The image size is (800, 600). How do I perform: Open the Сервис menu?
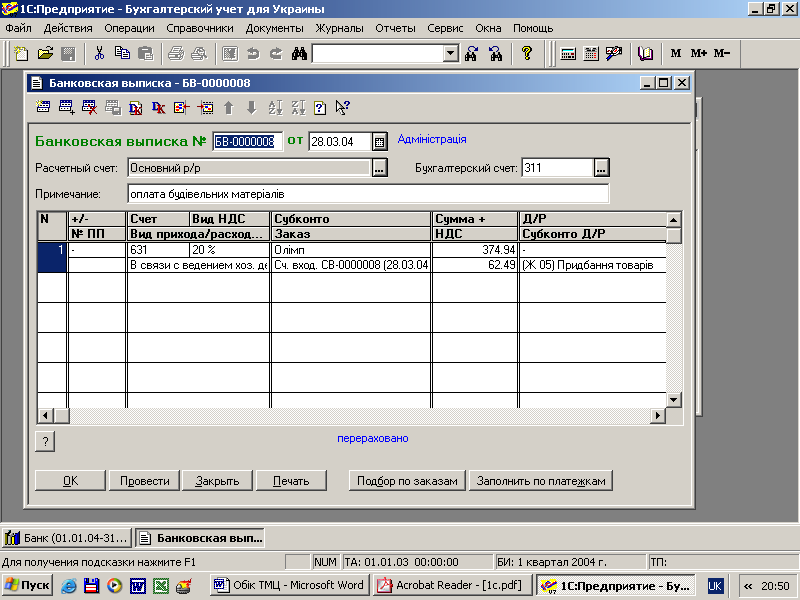[445, 28]
